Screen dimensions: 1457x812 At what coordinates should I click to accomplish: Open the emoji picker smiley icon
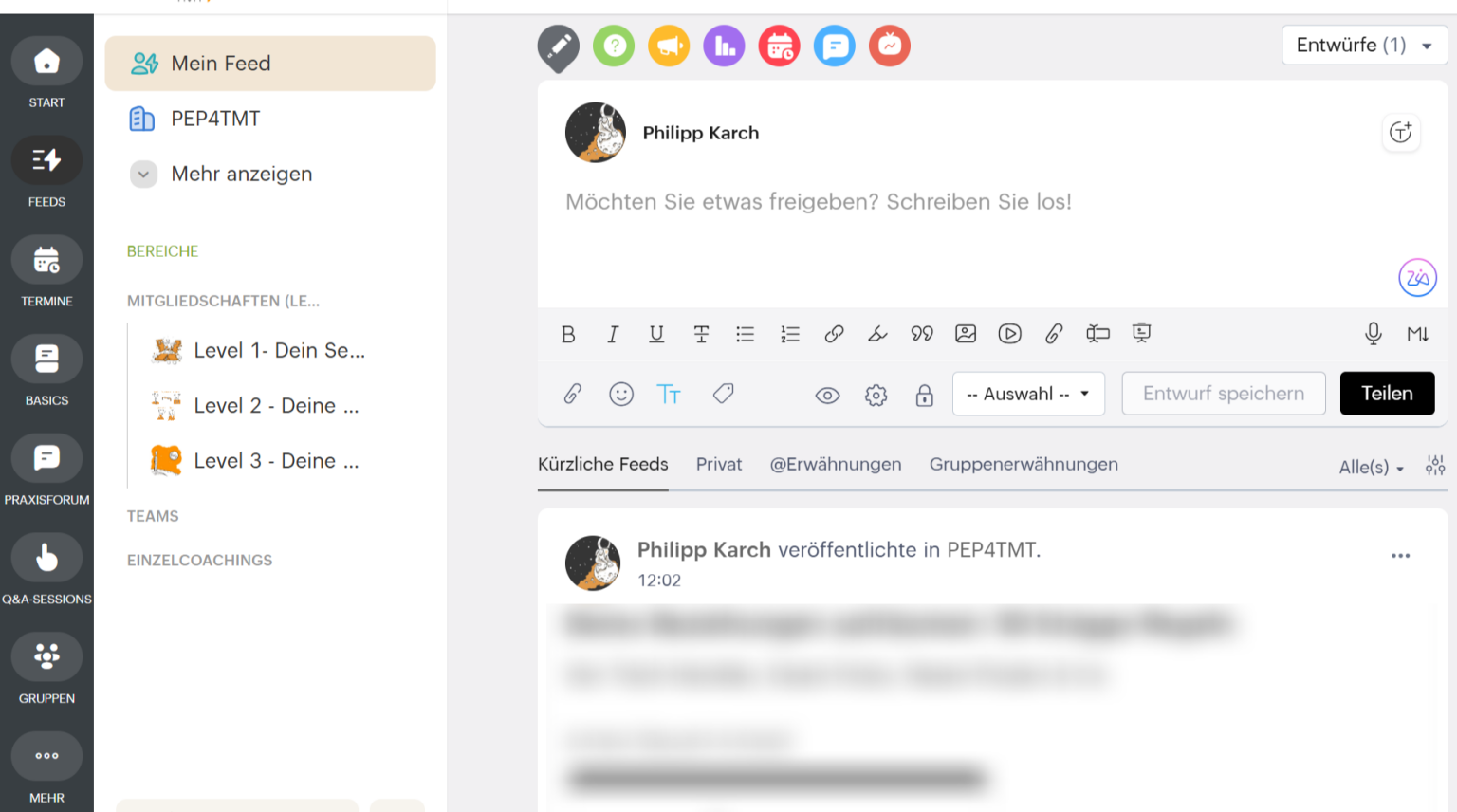coord(621,394)
